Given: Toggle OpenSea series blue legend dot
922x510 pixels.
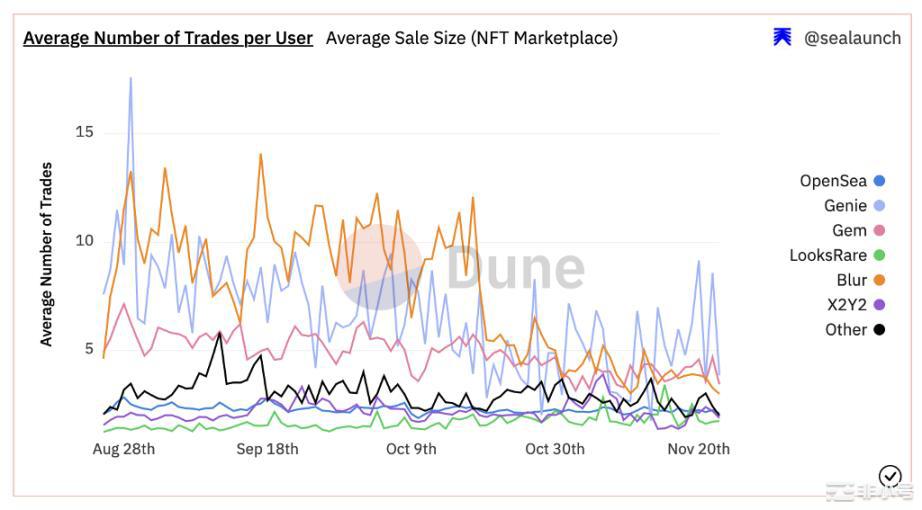Looking at the screenshot, I should (879, 181).
